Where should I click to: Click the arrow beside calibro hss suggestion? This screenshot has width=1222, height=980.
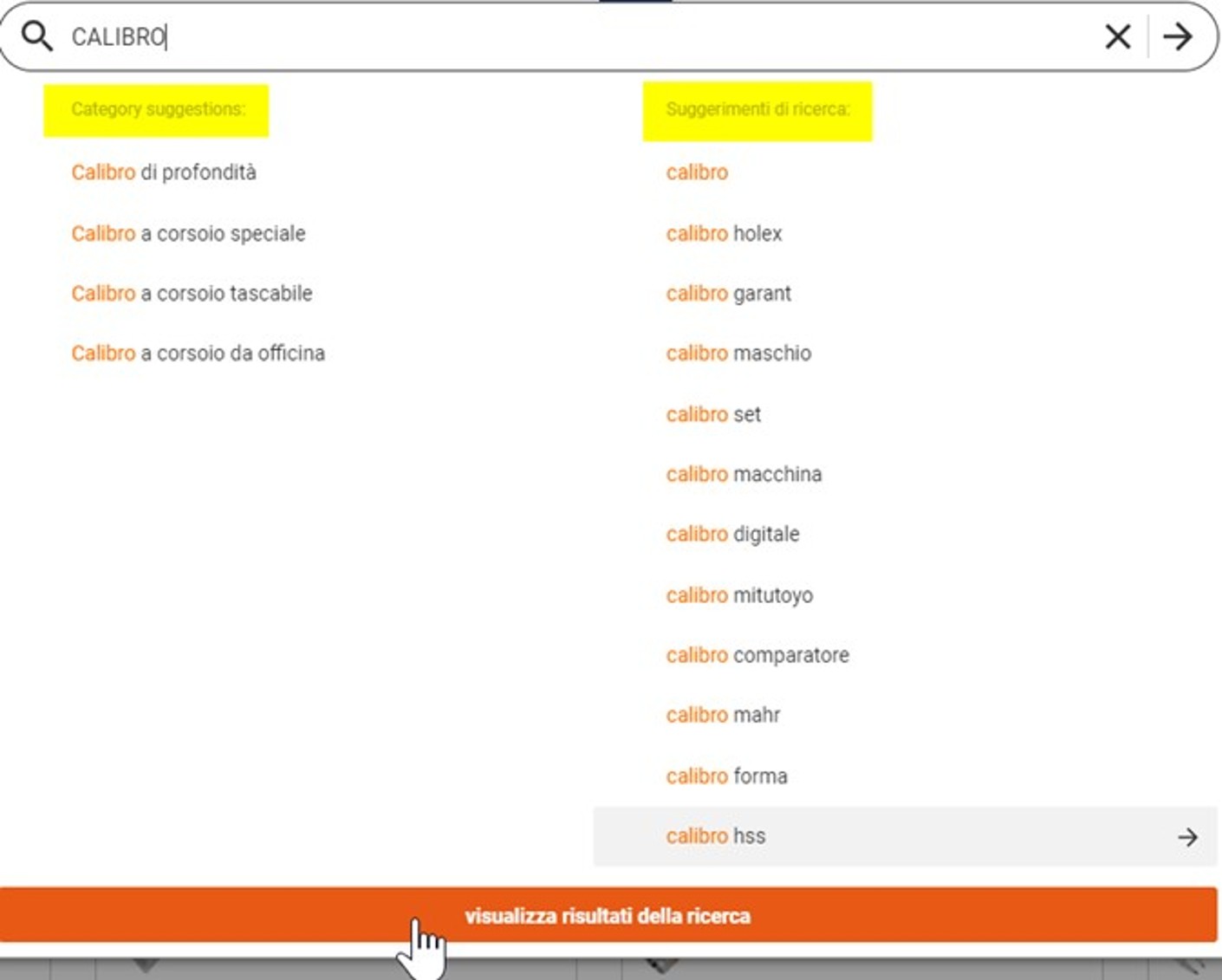[1187, 837]
